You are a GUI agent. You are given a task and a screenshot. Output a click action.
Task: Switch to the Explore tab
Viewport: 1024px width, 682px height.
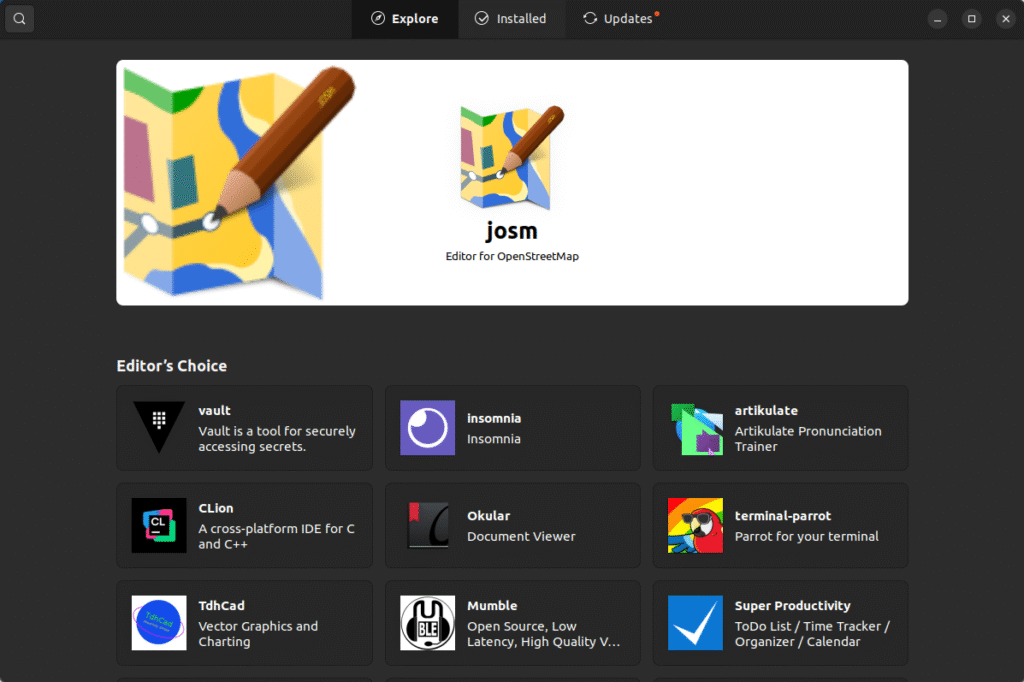(405, 19)
